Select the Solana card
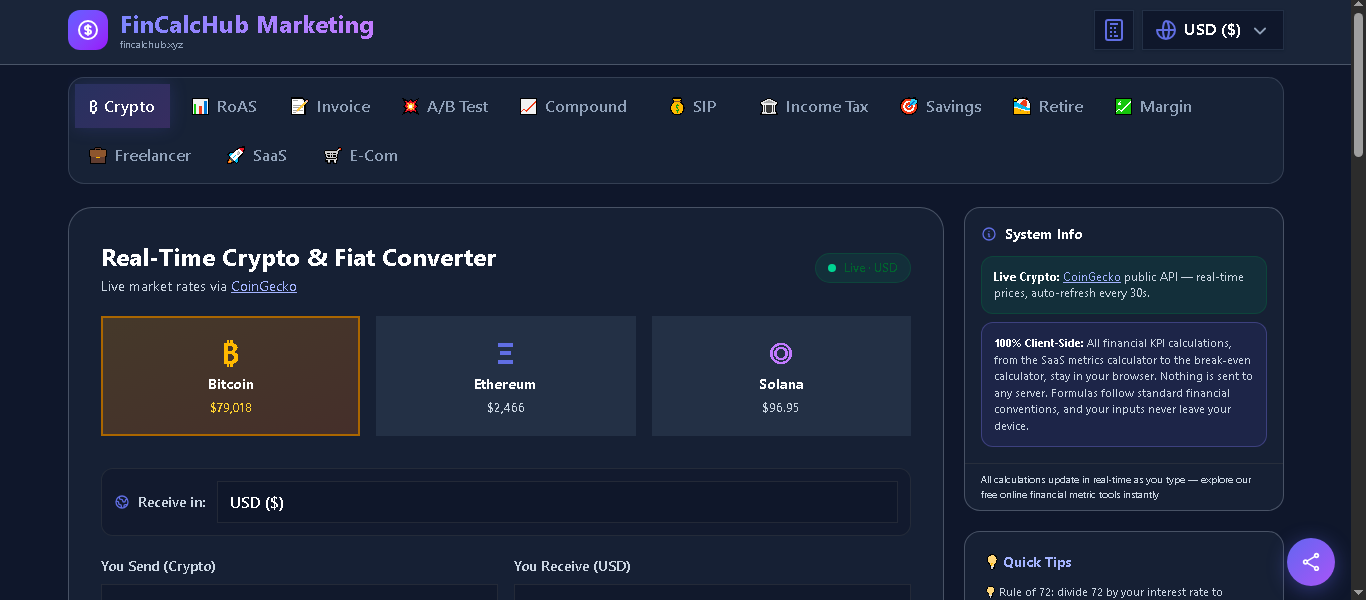Image resolution: width=1366 pixels, height=600 pixels. pyautogui.click(x=781, y=376)
